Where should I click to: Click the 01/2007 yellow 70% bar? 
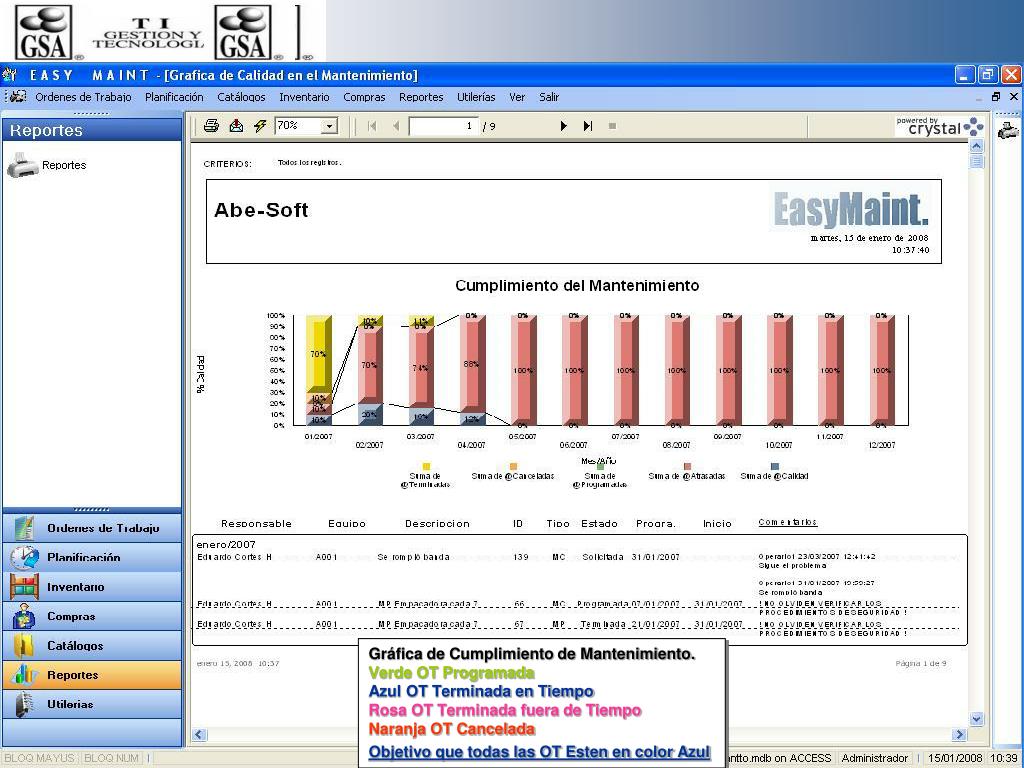click(319, 354)
